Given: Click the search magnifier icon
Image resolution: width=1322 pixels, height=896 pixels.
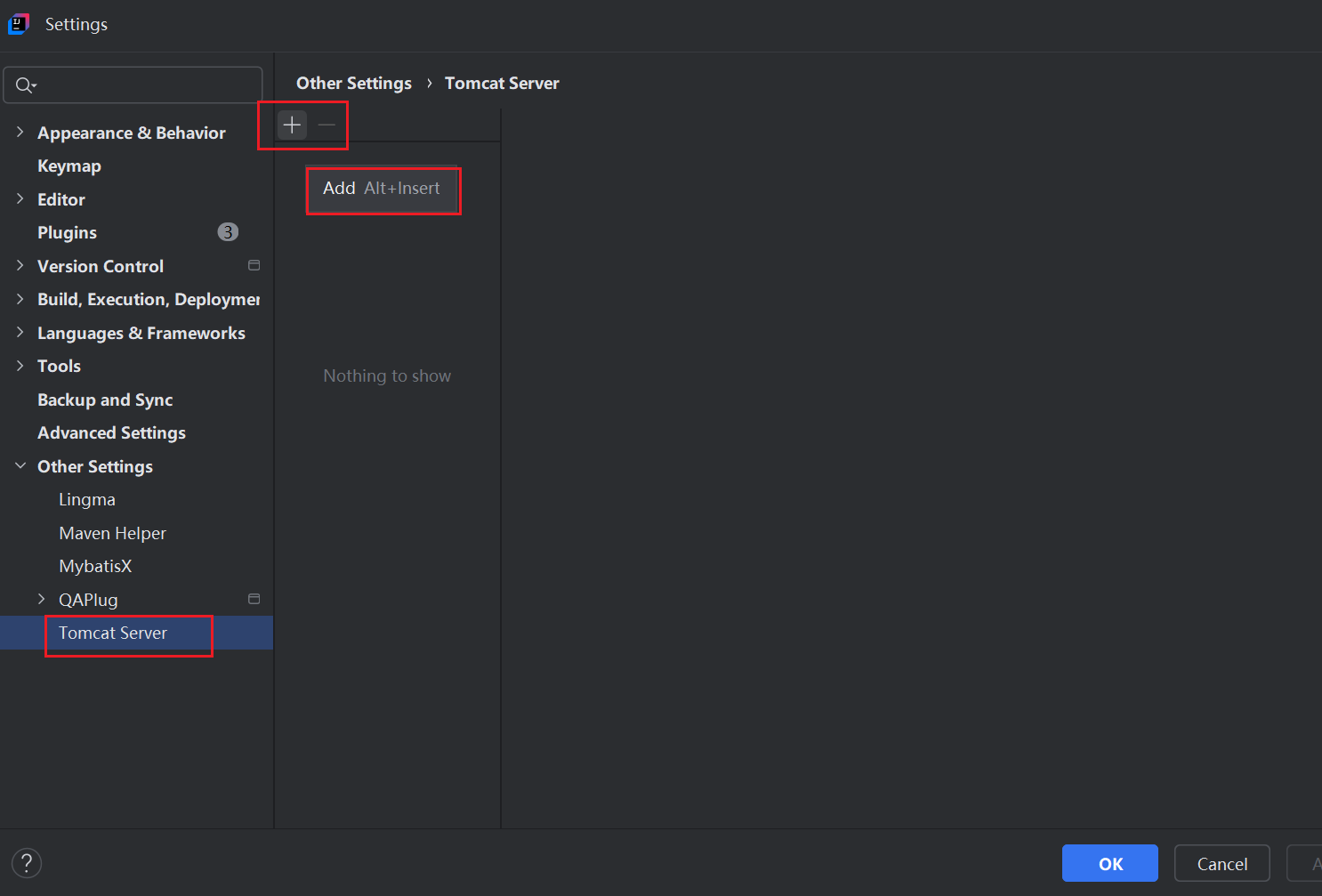Looking at the screenshot, I should point(25,85).
